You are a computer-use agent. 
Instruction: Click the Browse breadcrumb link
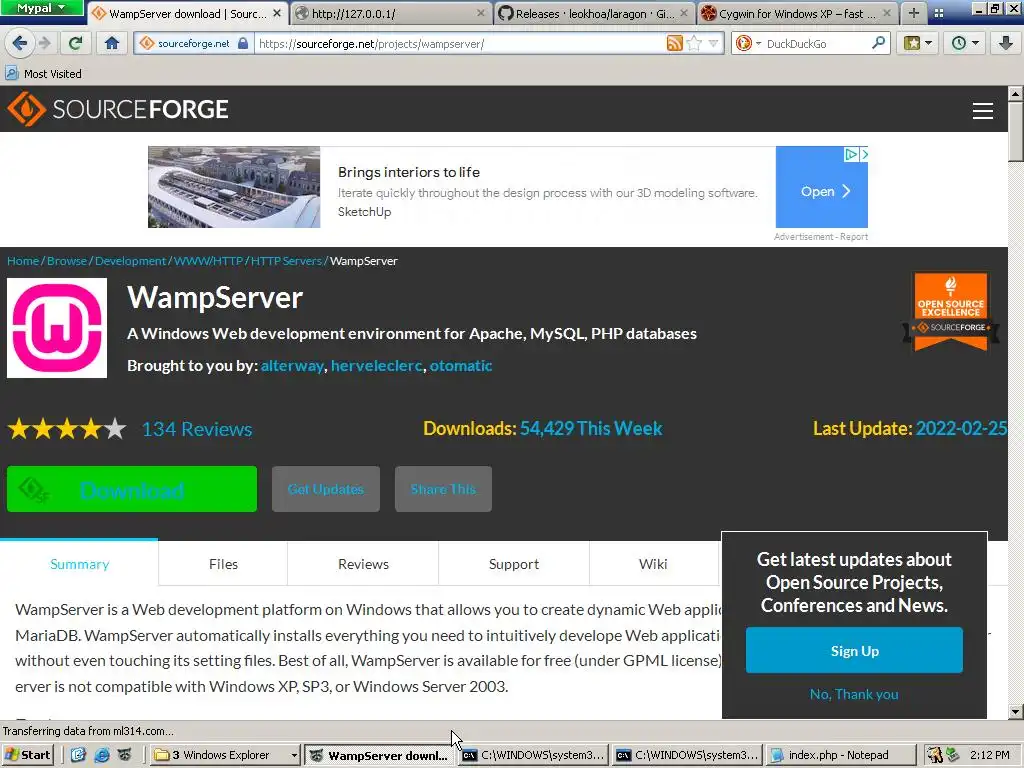click(x=67, y=261)
